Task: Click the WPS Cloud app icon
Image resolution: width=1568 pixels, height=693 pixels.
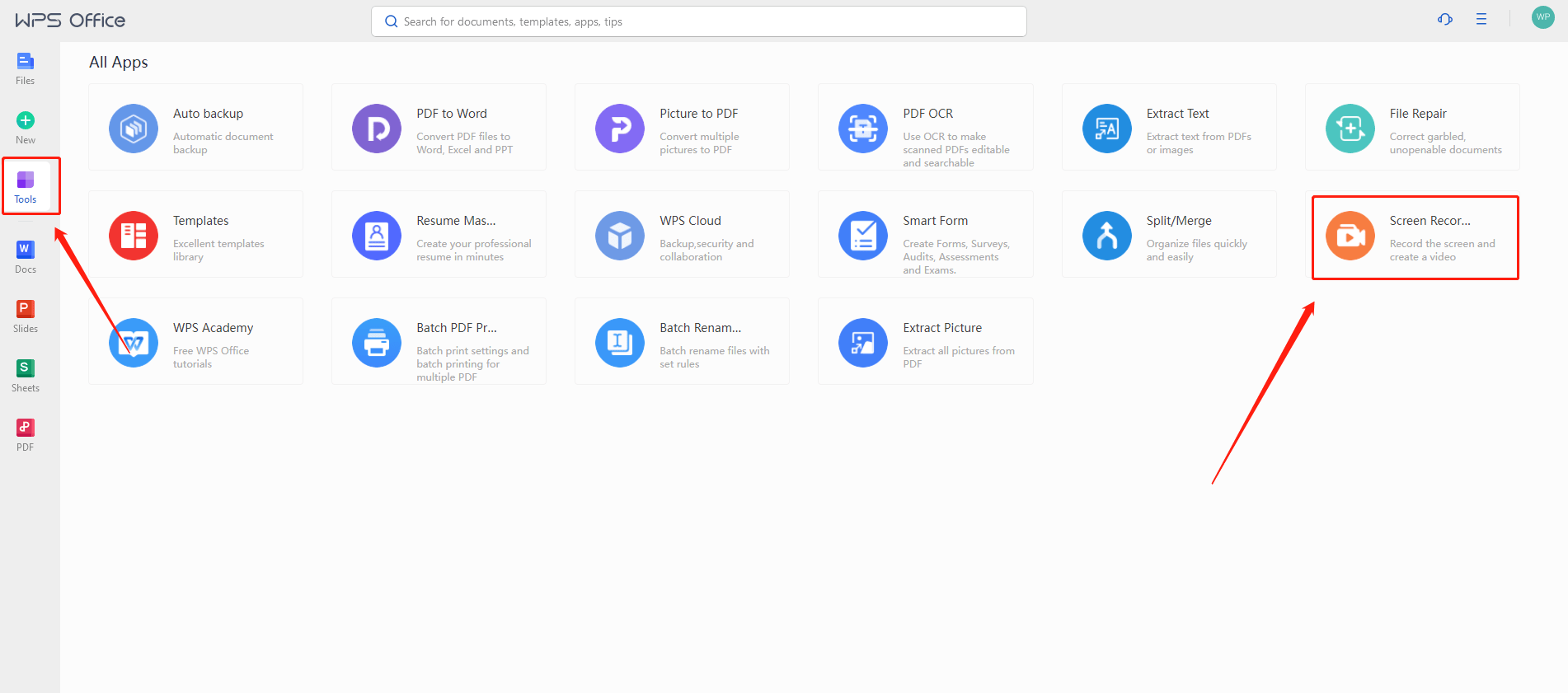Action: (620, 236)
